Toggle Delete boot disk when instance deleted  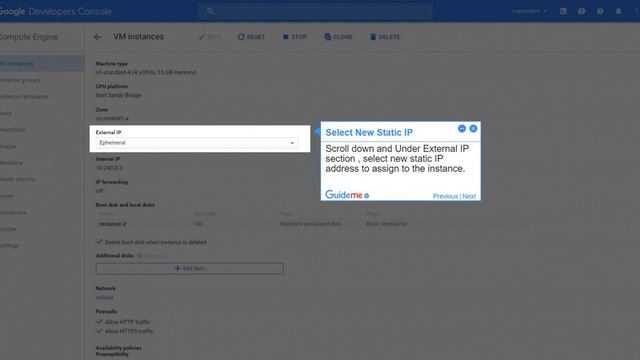tap(99, 242)
